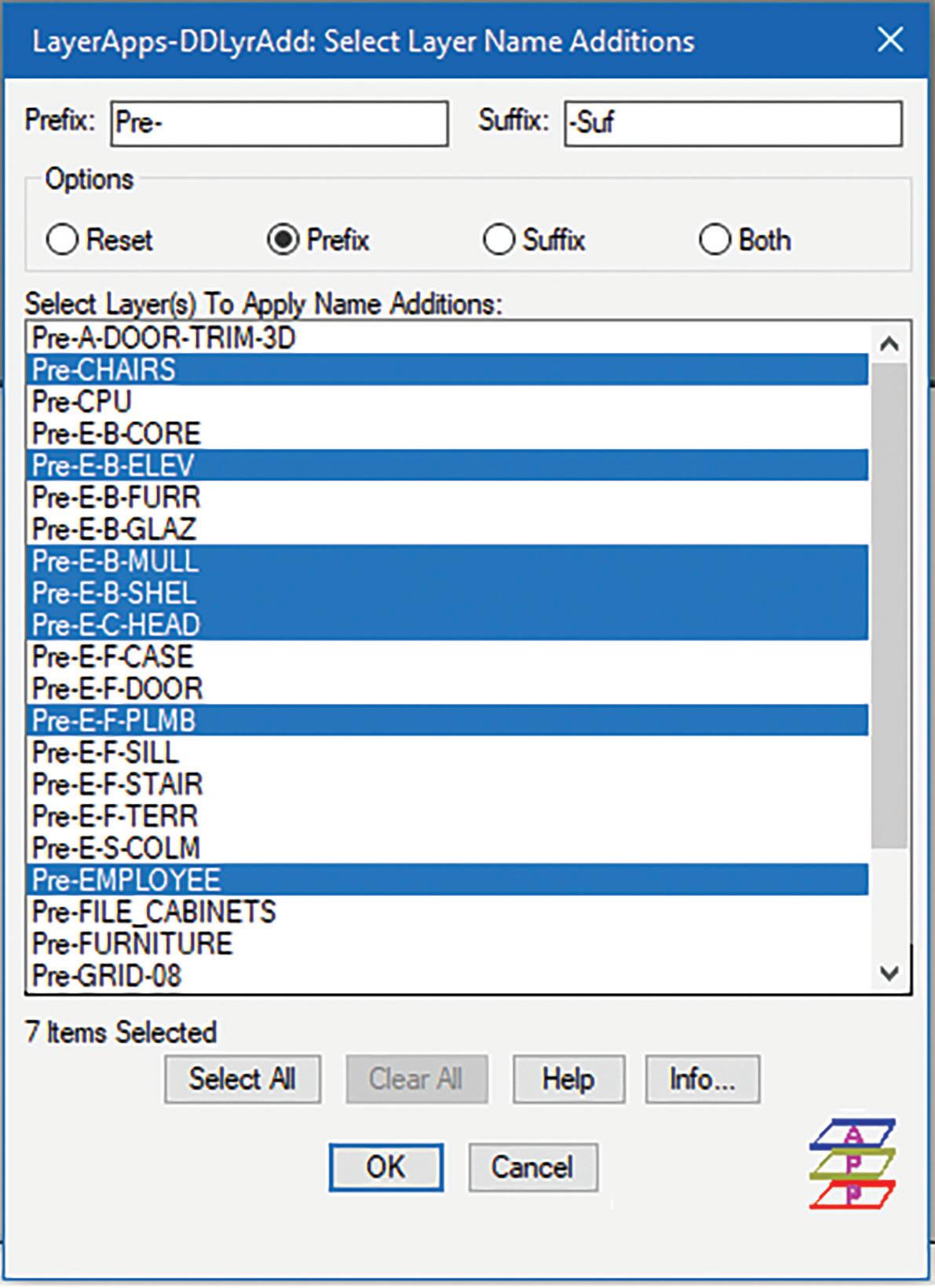The image size is (935, 1288).
Task: Confirm with the OK button
Action: coord(385,1167)
